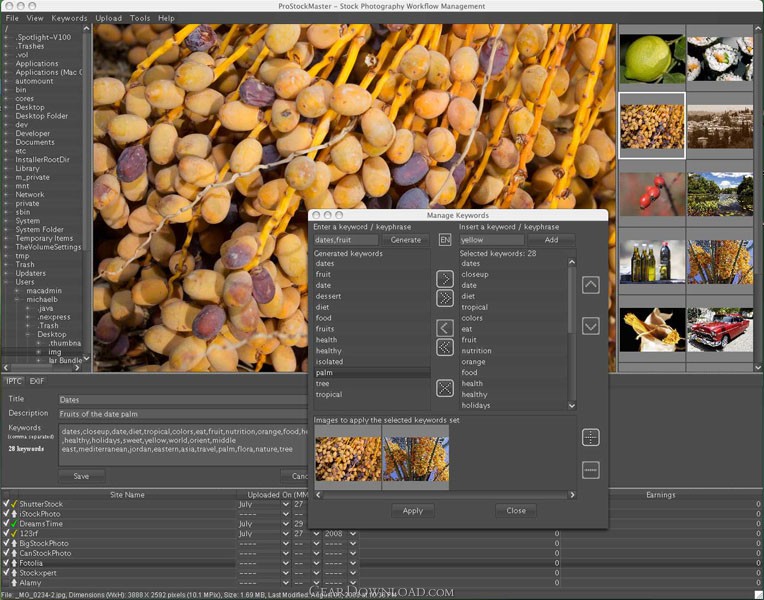This screenshot has width=764, height=600.
Task: Toggle the DreamsTime site checkbox
Action: (6, 523)
